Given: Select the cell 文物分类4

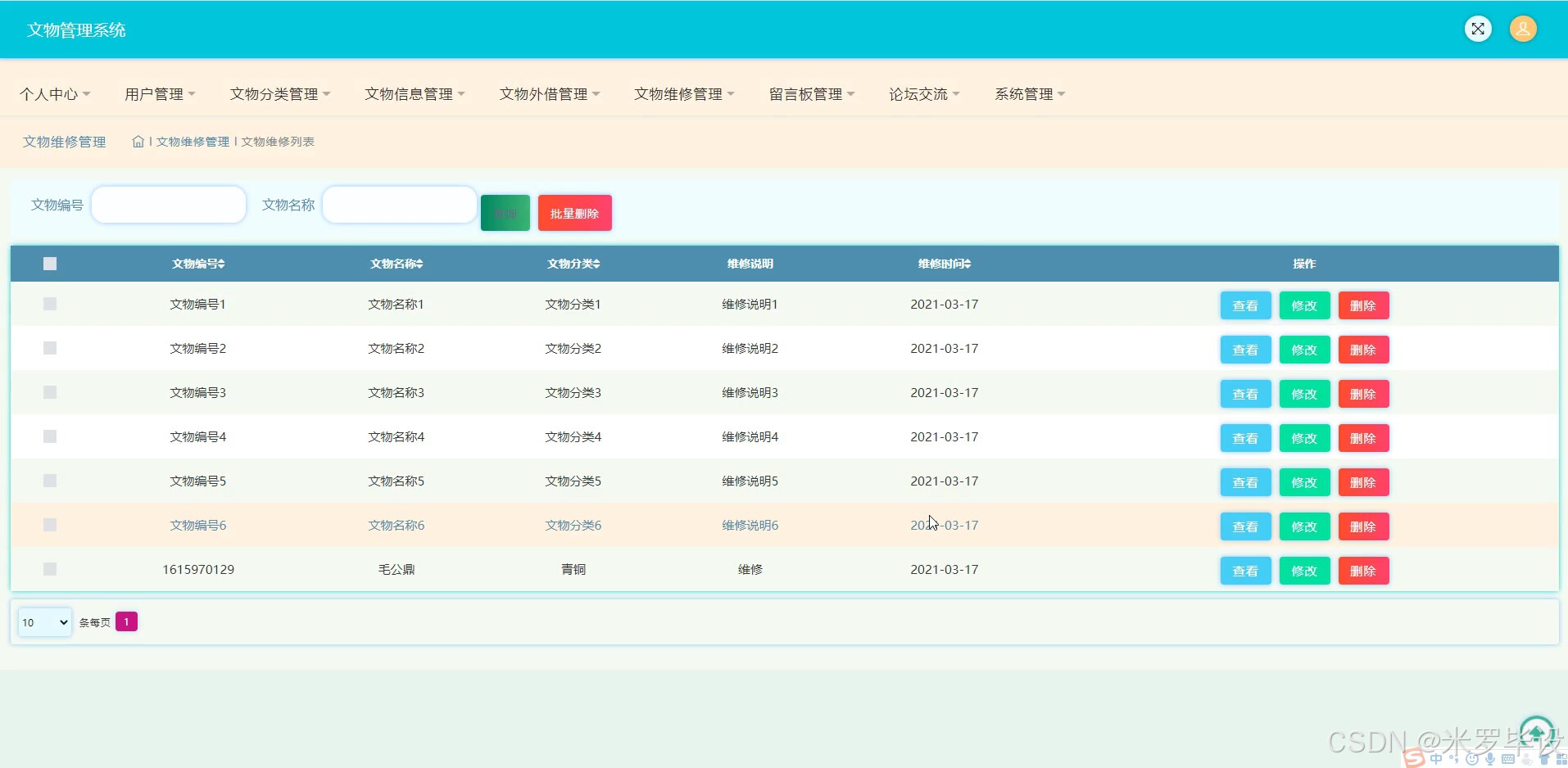Looking at the screenshot, I should (x=573, y=436).
